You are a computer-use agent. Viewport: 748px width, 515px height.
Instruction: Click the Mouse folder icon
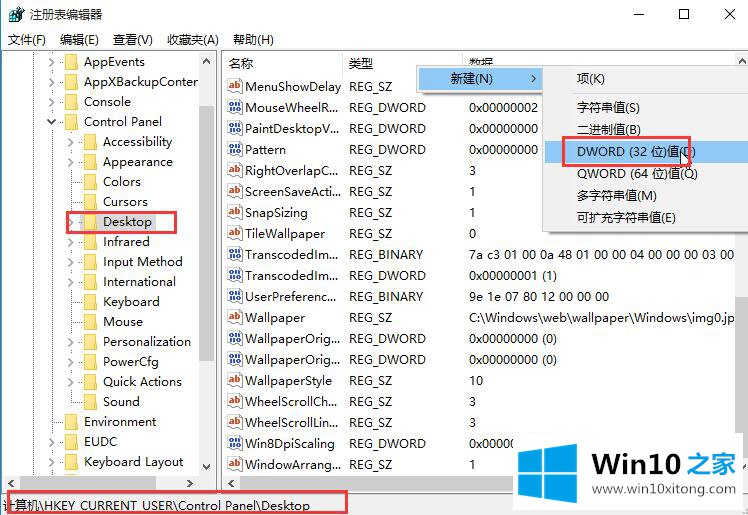point(90,322)
